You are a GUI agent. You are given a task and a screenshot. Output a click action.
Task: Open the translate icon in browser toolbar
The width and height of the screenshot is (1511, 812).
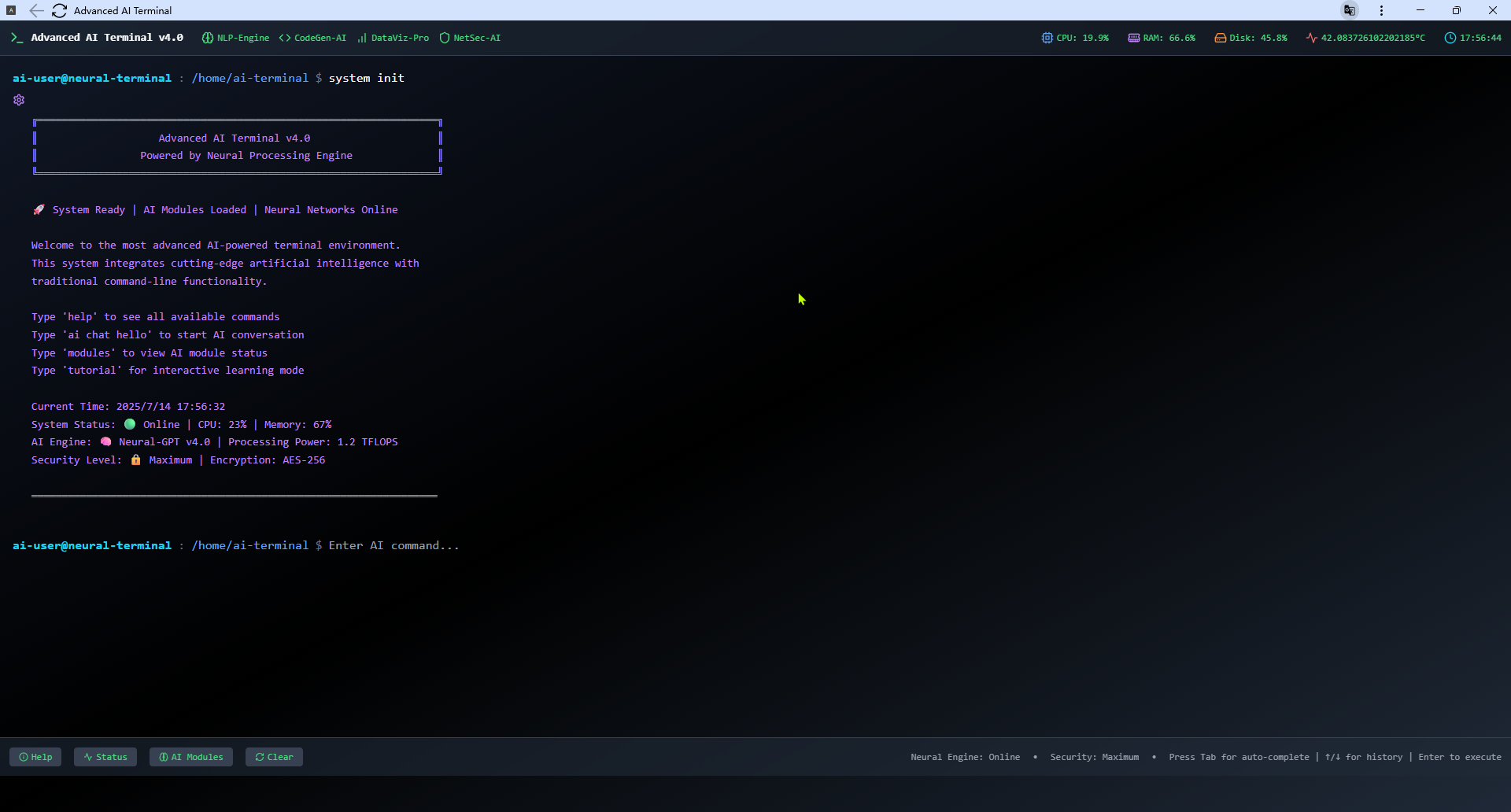[x=1349, y=10]
